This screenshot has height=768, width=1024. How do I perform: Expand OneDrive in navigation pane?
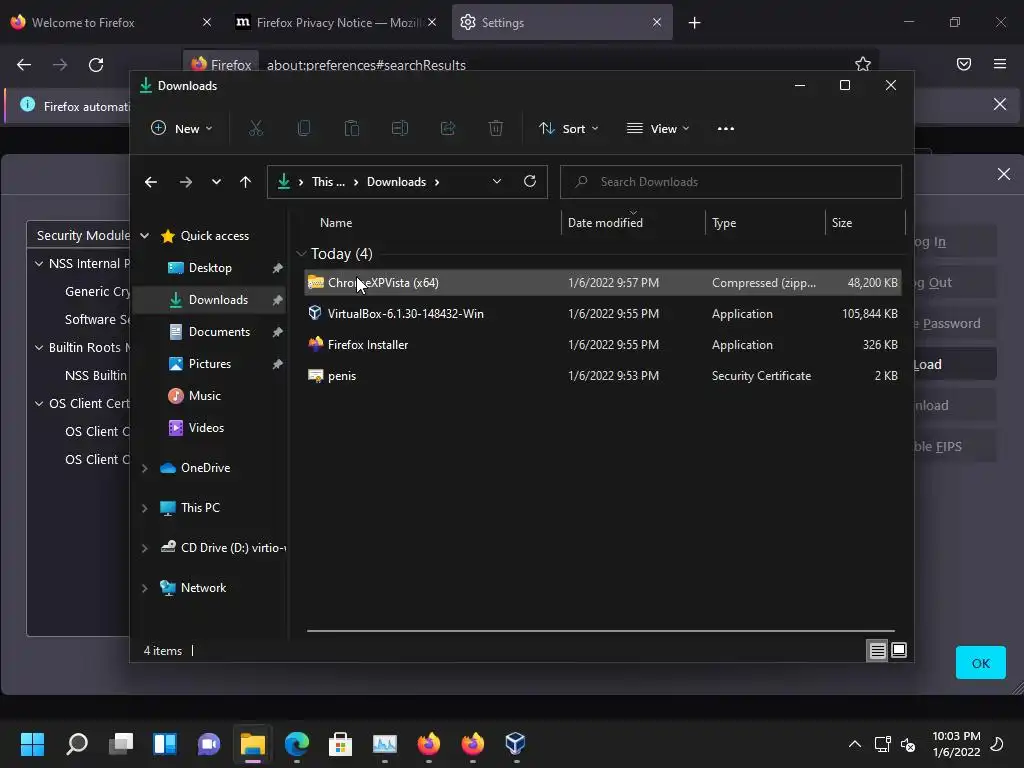(x=145, y=468)
